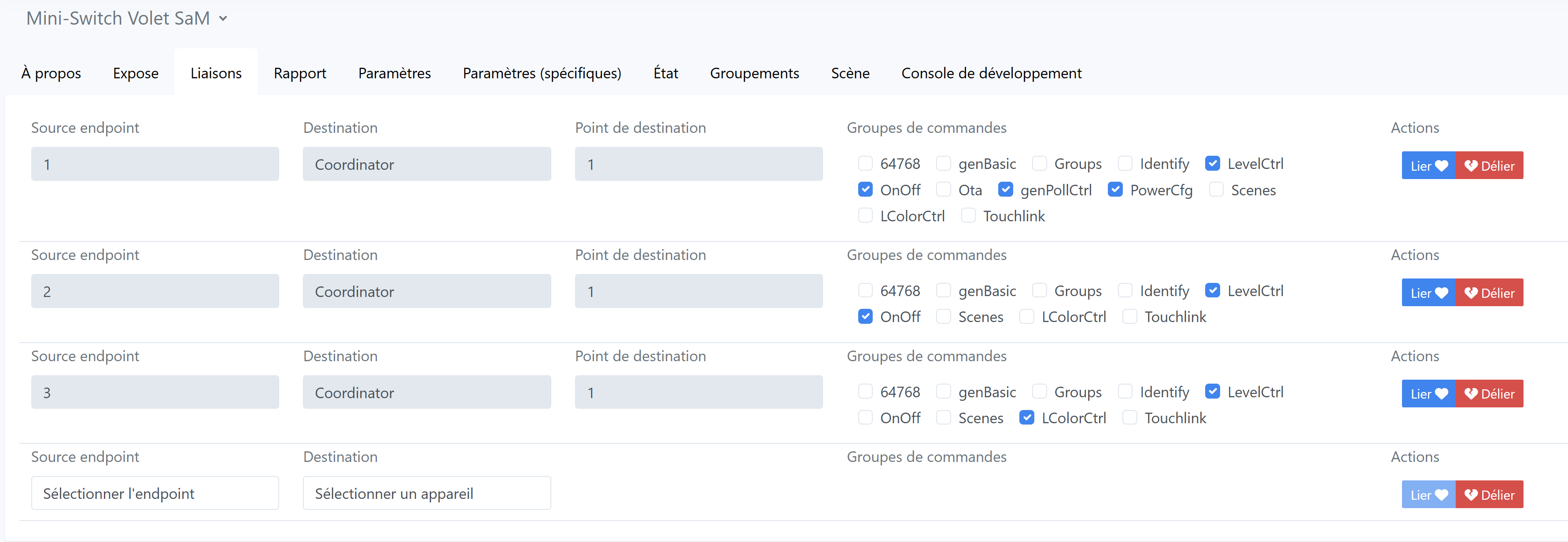Viewport: 1568px width, 542px height.
Task: Enable Identify checkbox for endpoint 3
Action: pos(1125,391)
